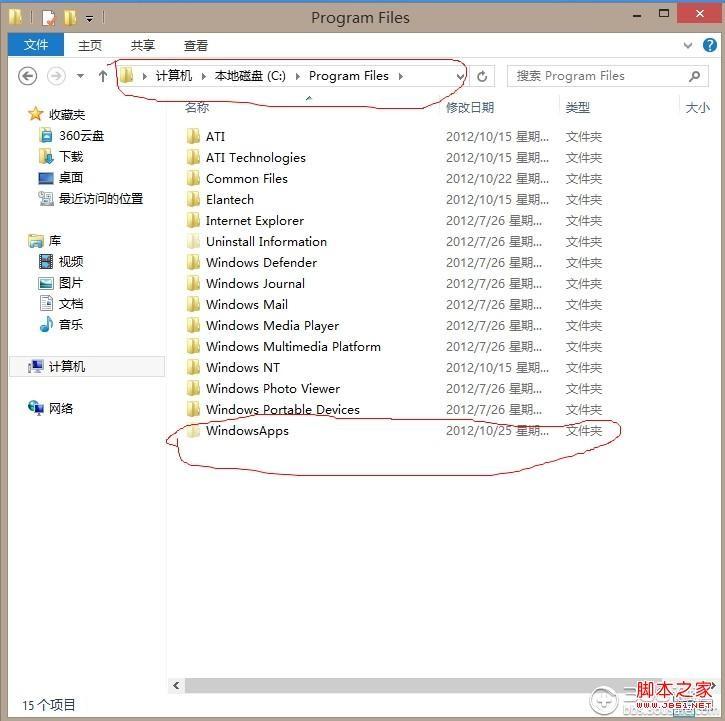Viewport: 725px width, 721px height.
Task: Click the WindowsApps folder name
Action: point(247,431)
